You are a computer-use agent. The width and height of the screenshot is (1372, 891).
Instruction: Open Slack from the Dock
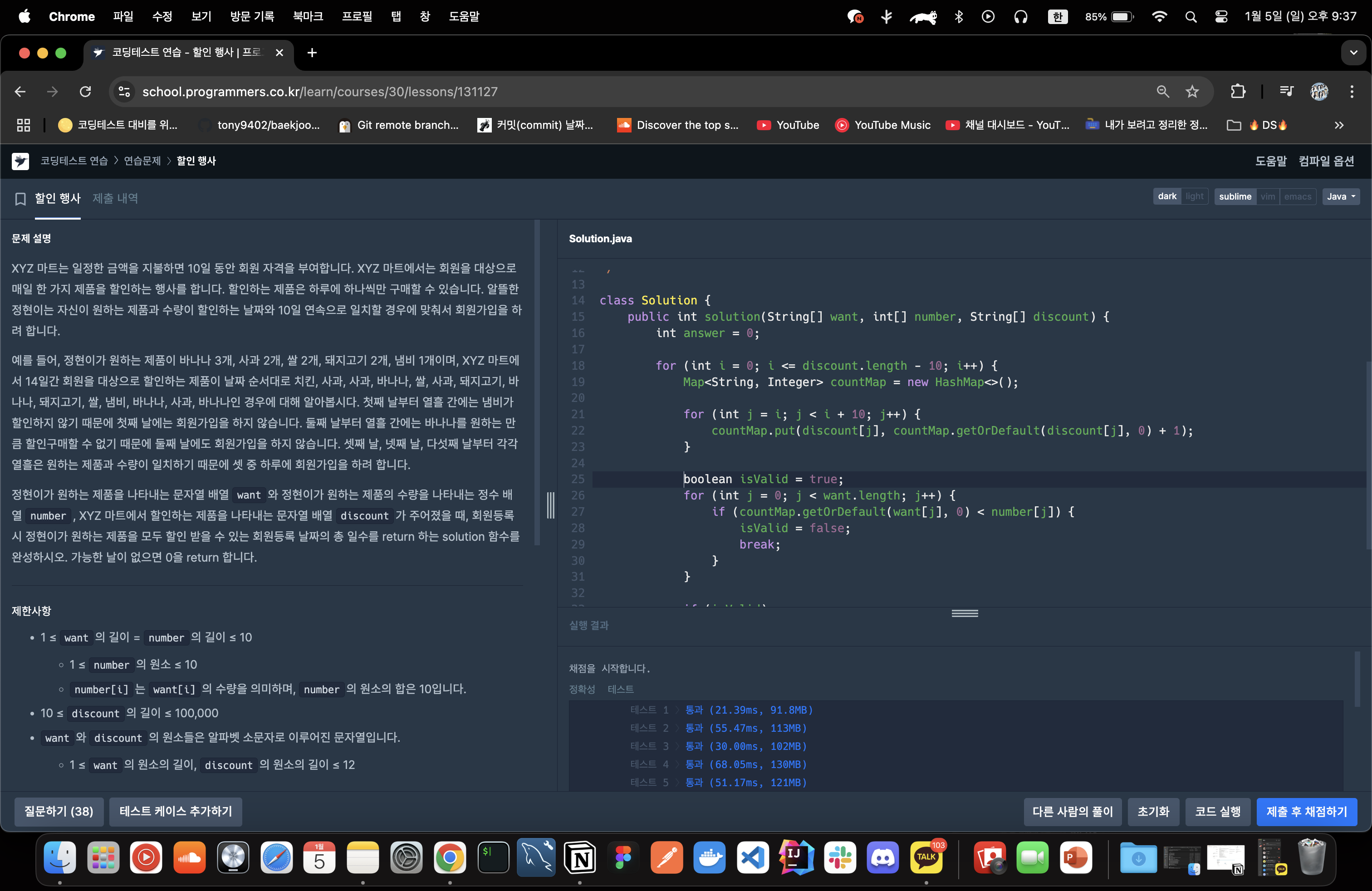click(x=840, y=857)
